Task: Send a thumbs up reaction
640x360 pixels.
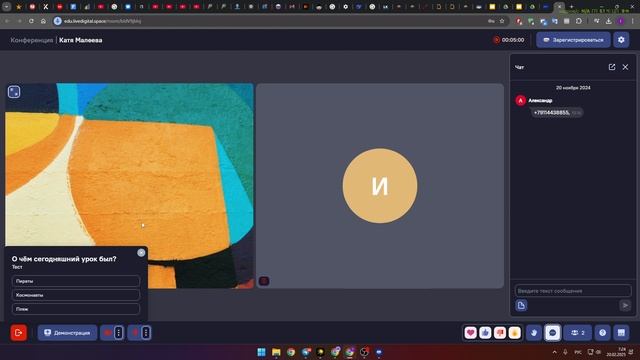Action: click(485, 333)
